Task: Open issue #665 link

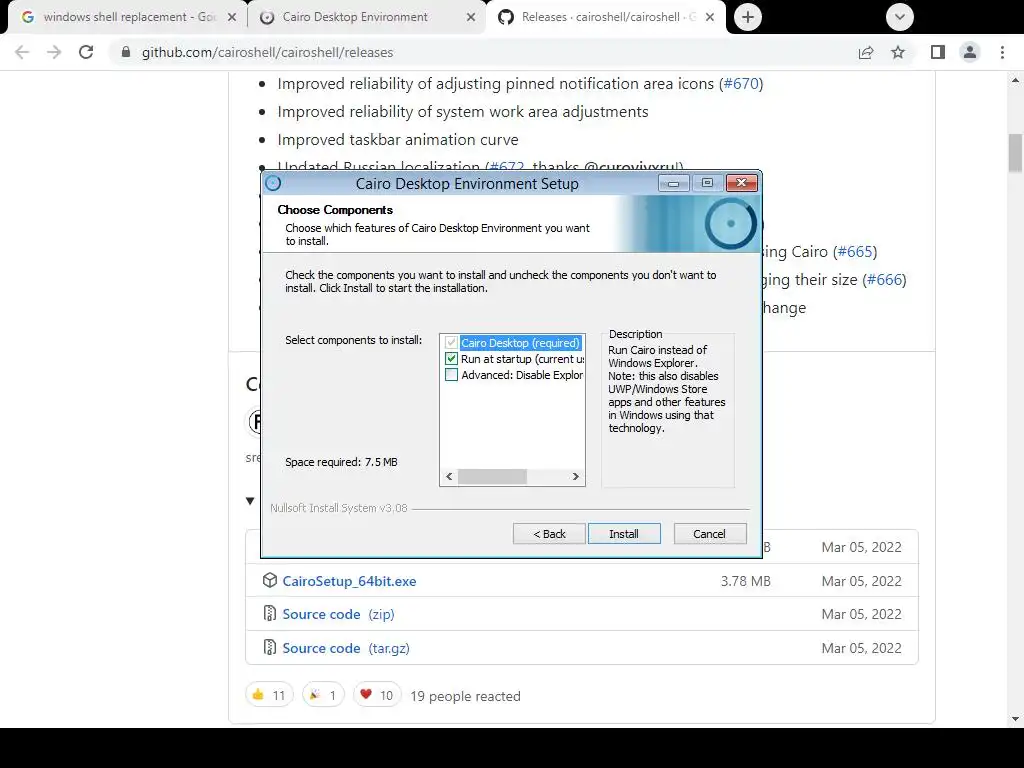Action: [855, 251]
